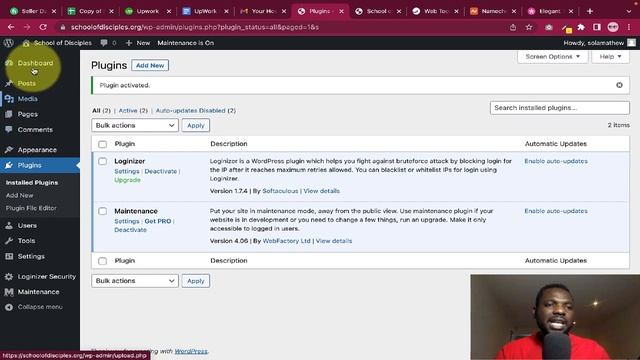This screenshot has height=360, width=640.
Task: Open the Plugin File Editor submenu
Action: [31, 208]
